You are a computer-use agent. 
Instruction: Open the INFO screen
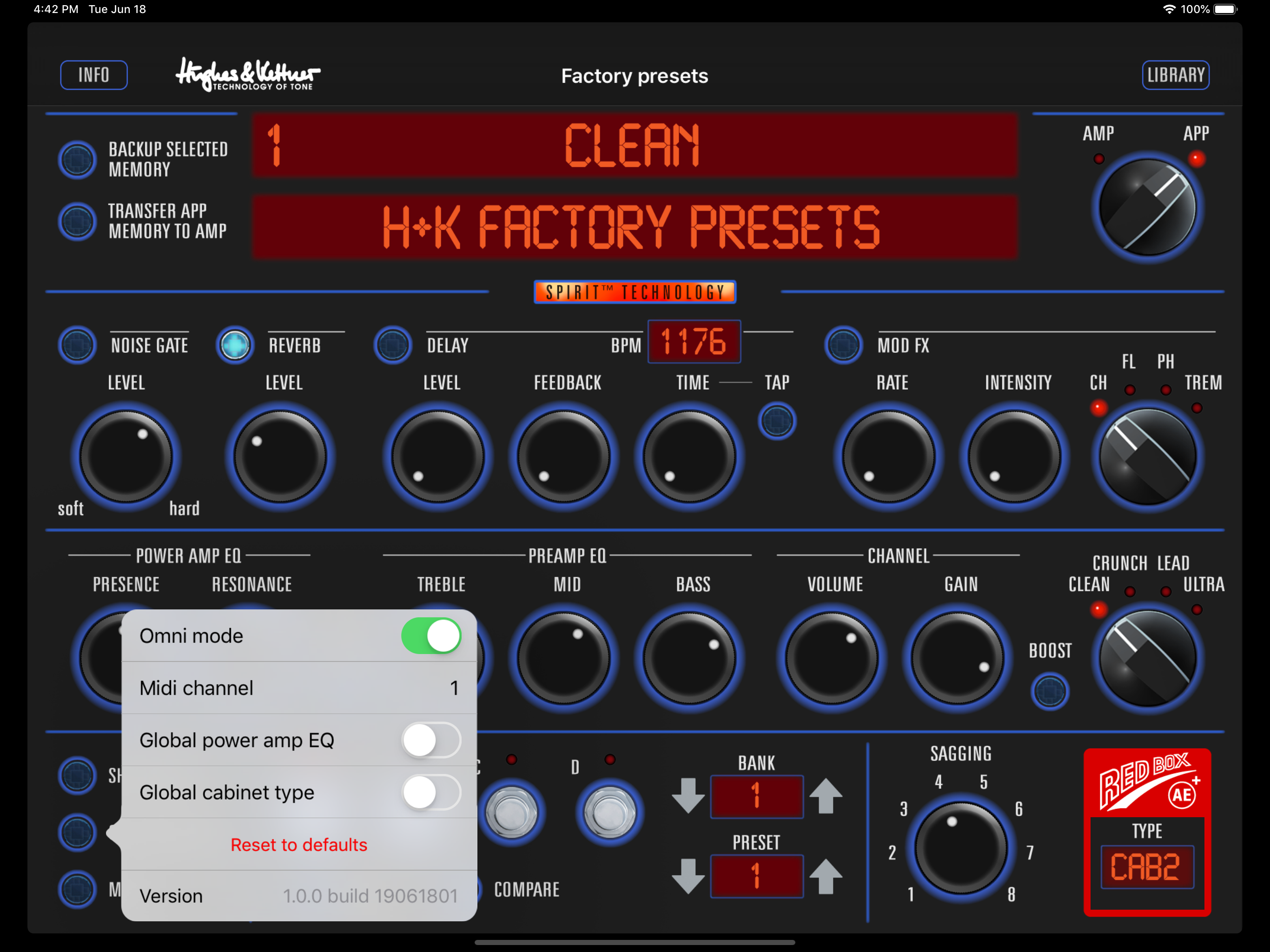(x=93, y=75)
